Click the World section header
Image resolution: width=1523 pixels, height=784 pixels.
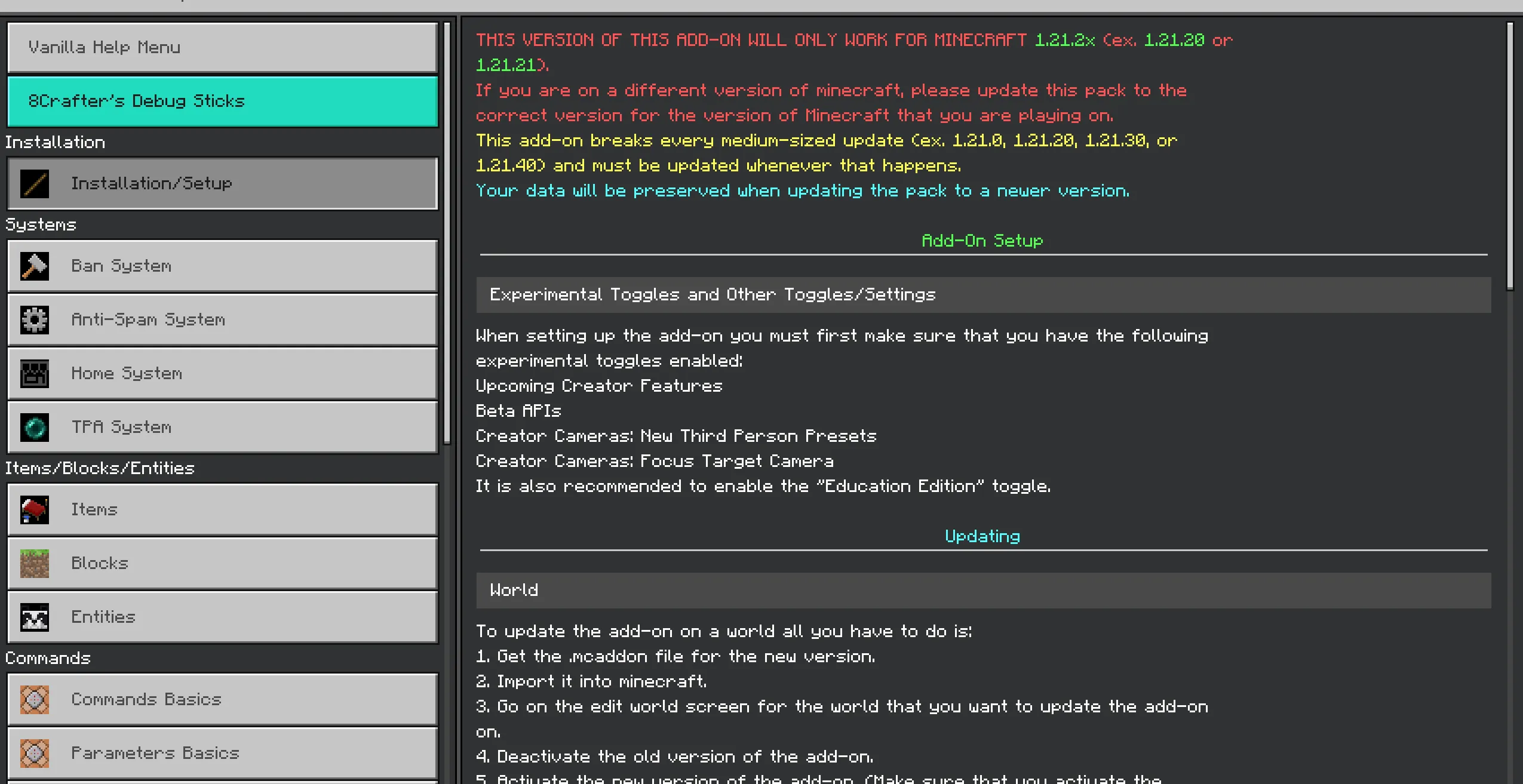coord(983,591)
